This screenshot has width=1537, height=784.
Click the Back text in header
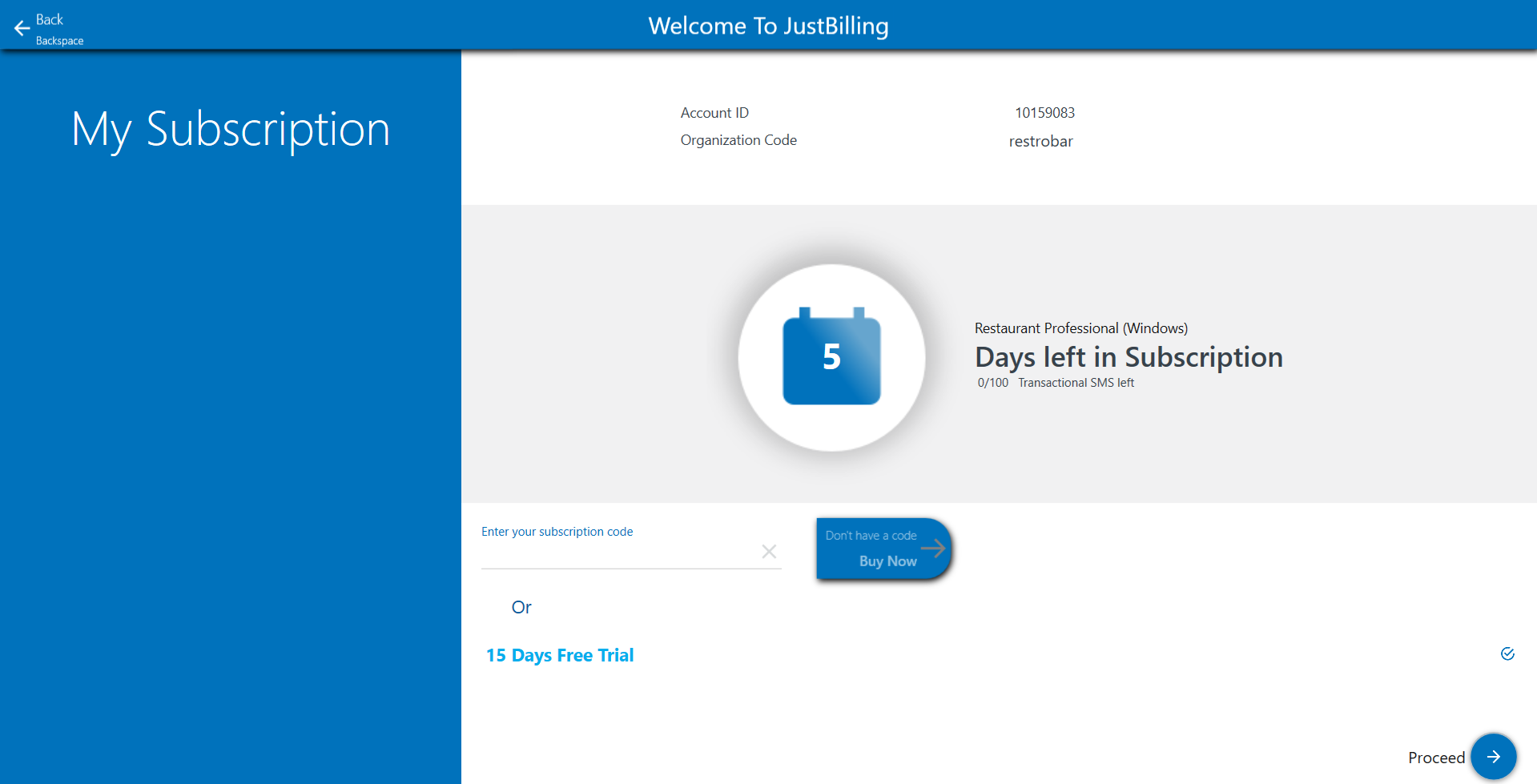pos(50,19)
